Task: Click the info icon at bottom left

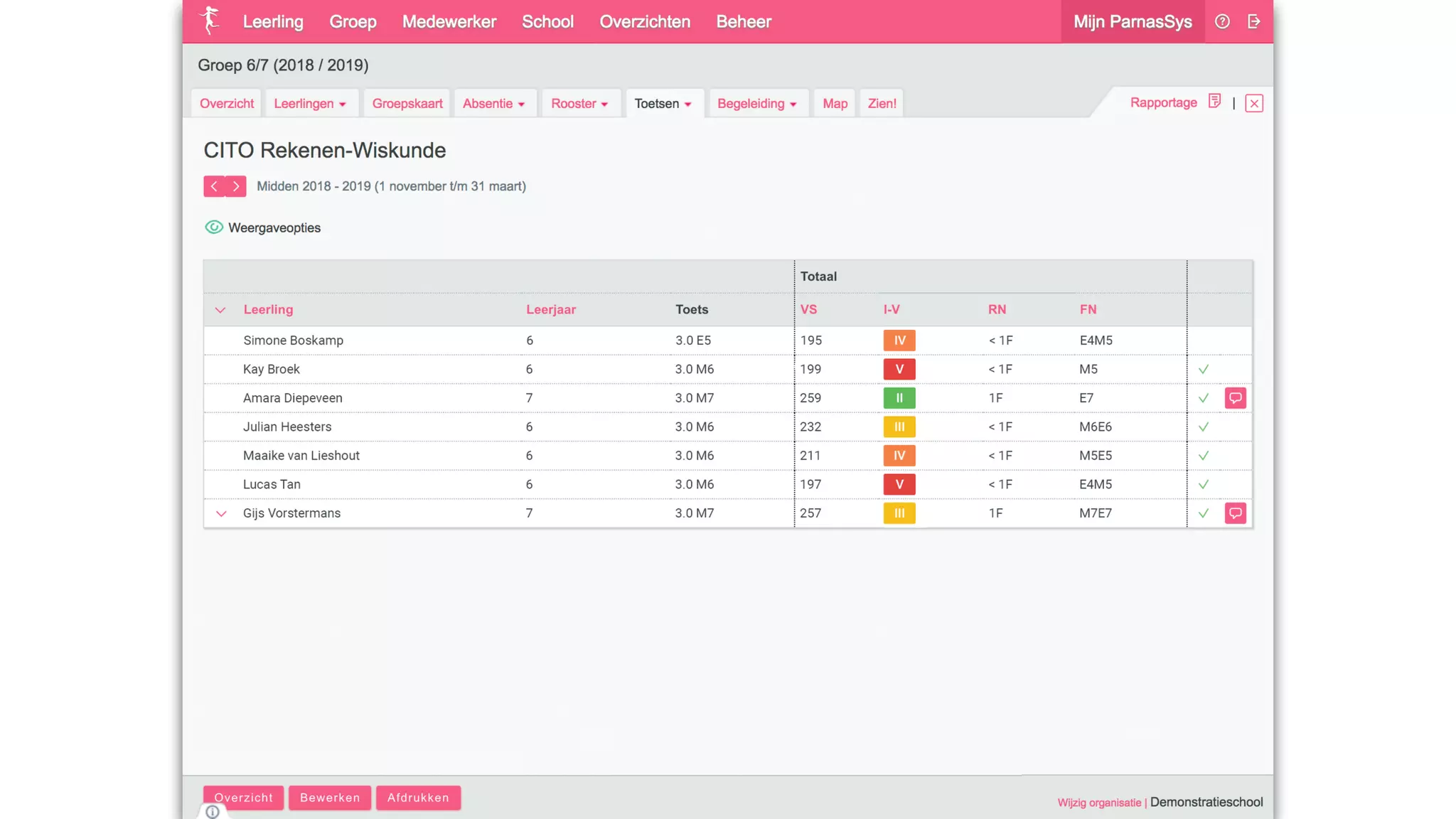Action: (x=213, y=811)
